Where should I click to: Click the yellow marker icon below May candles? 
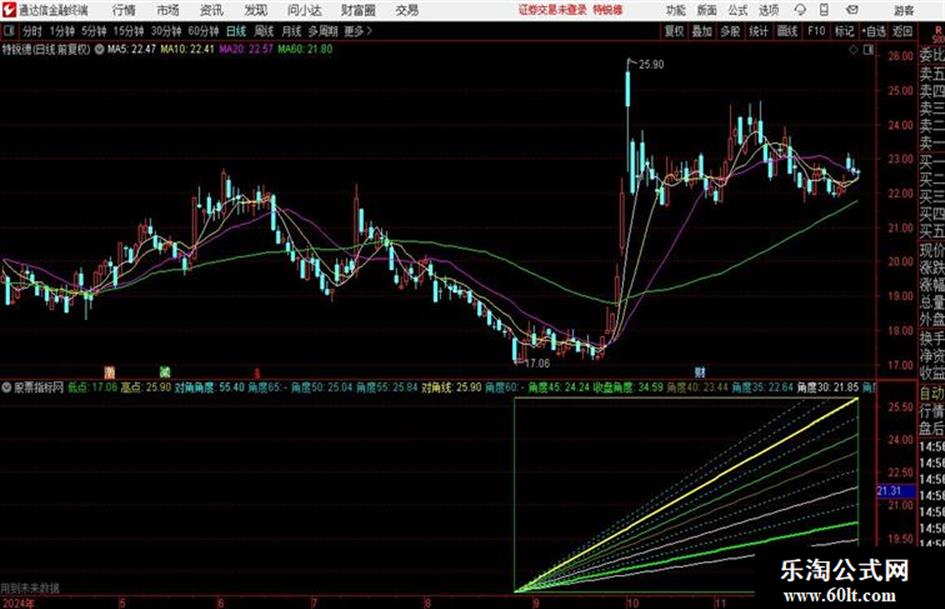tap(109, 371)
